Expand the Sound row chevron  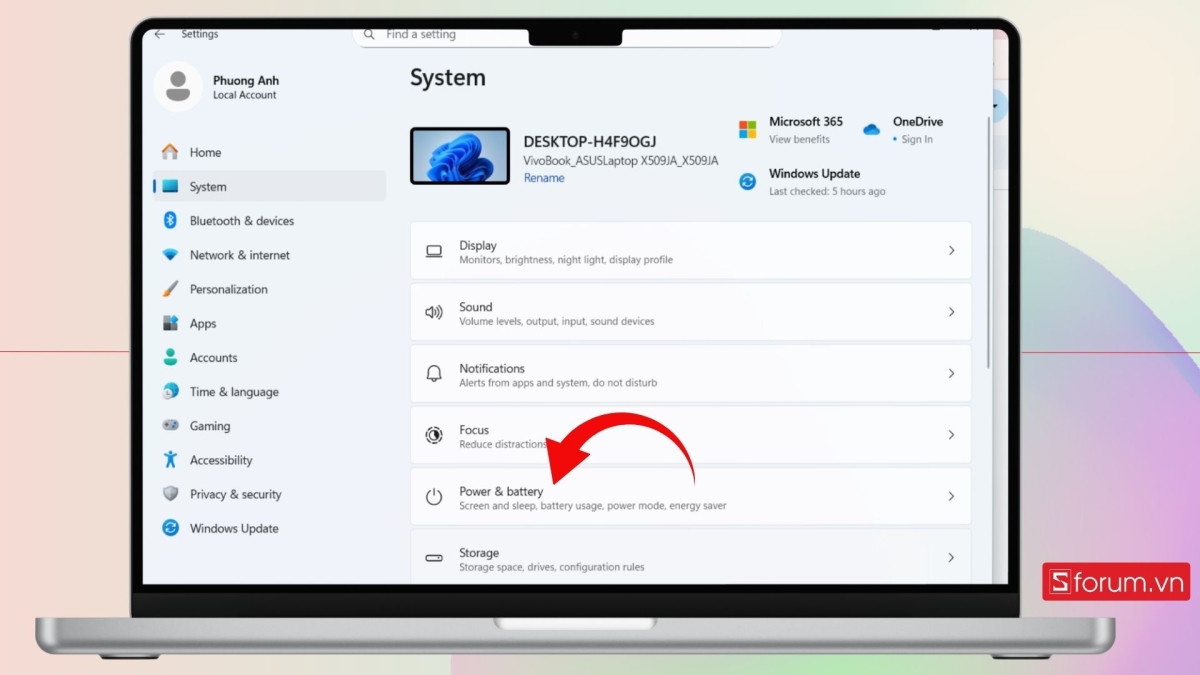[951, 312]
